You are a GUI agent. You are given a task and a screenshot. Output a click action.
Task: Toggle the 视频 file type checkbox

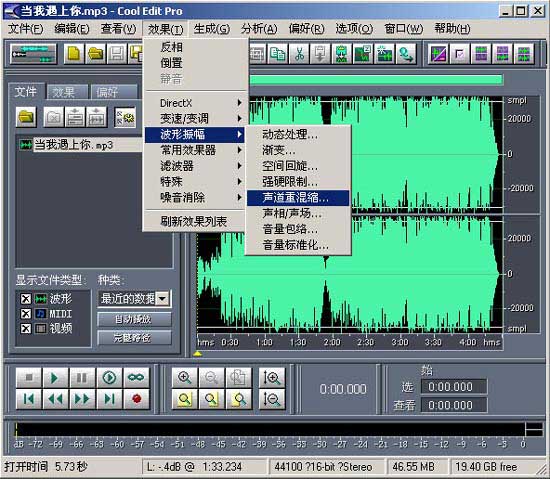(26, 329)
